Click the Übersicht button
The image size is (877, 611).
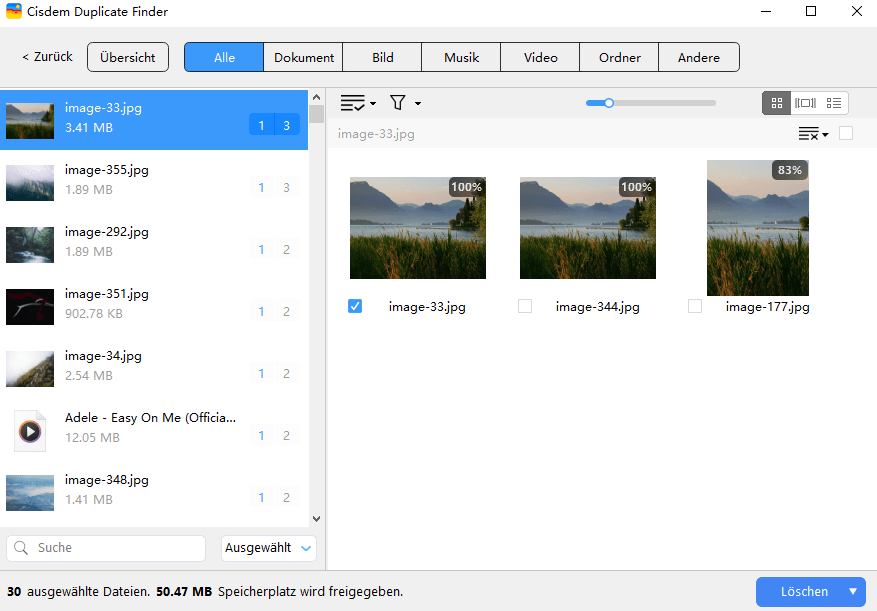(x=128, y=57)
